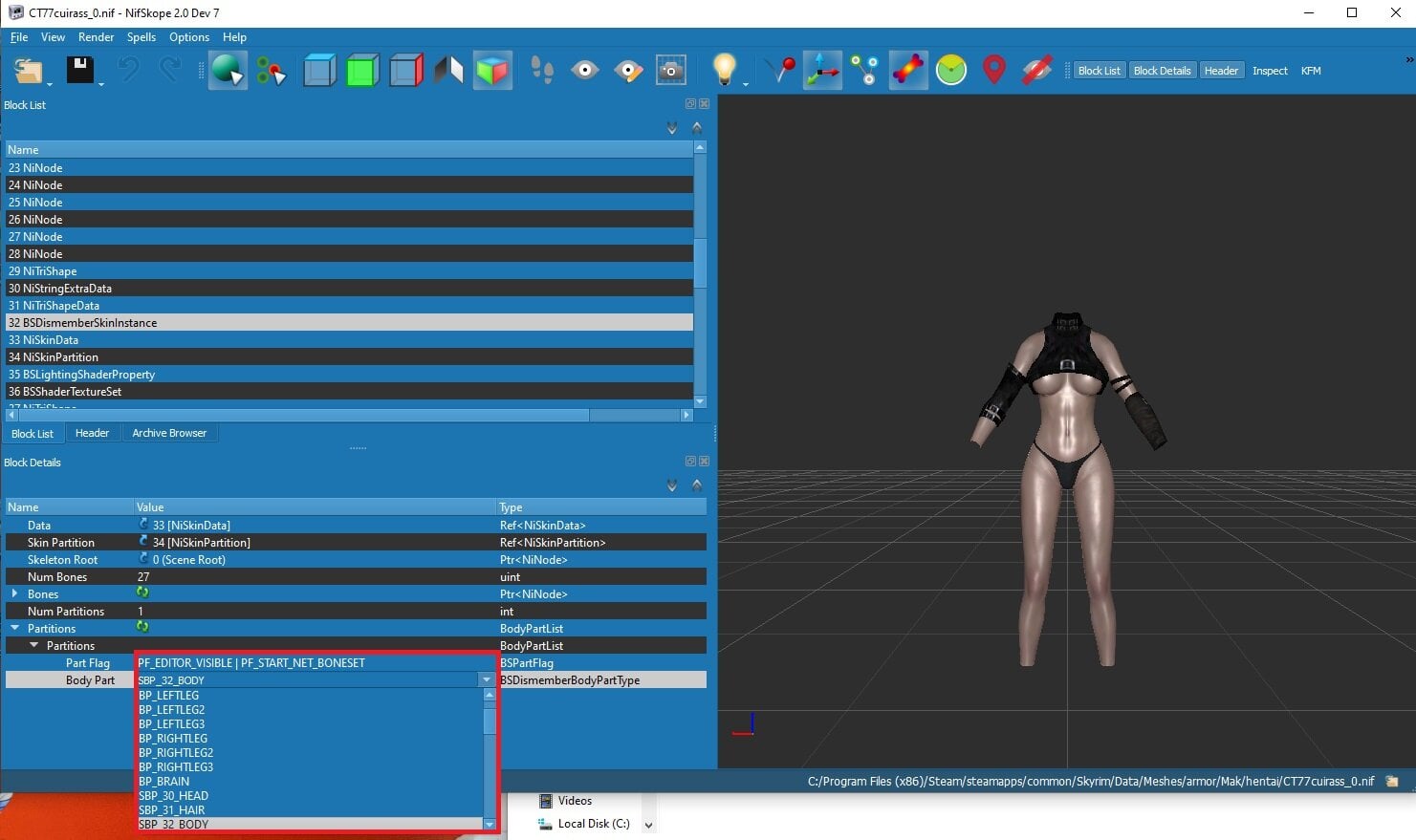Select the 31 NiTriShapeData block row

pyautogui.click(x=349, y=306)
